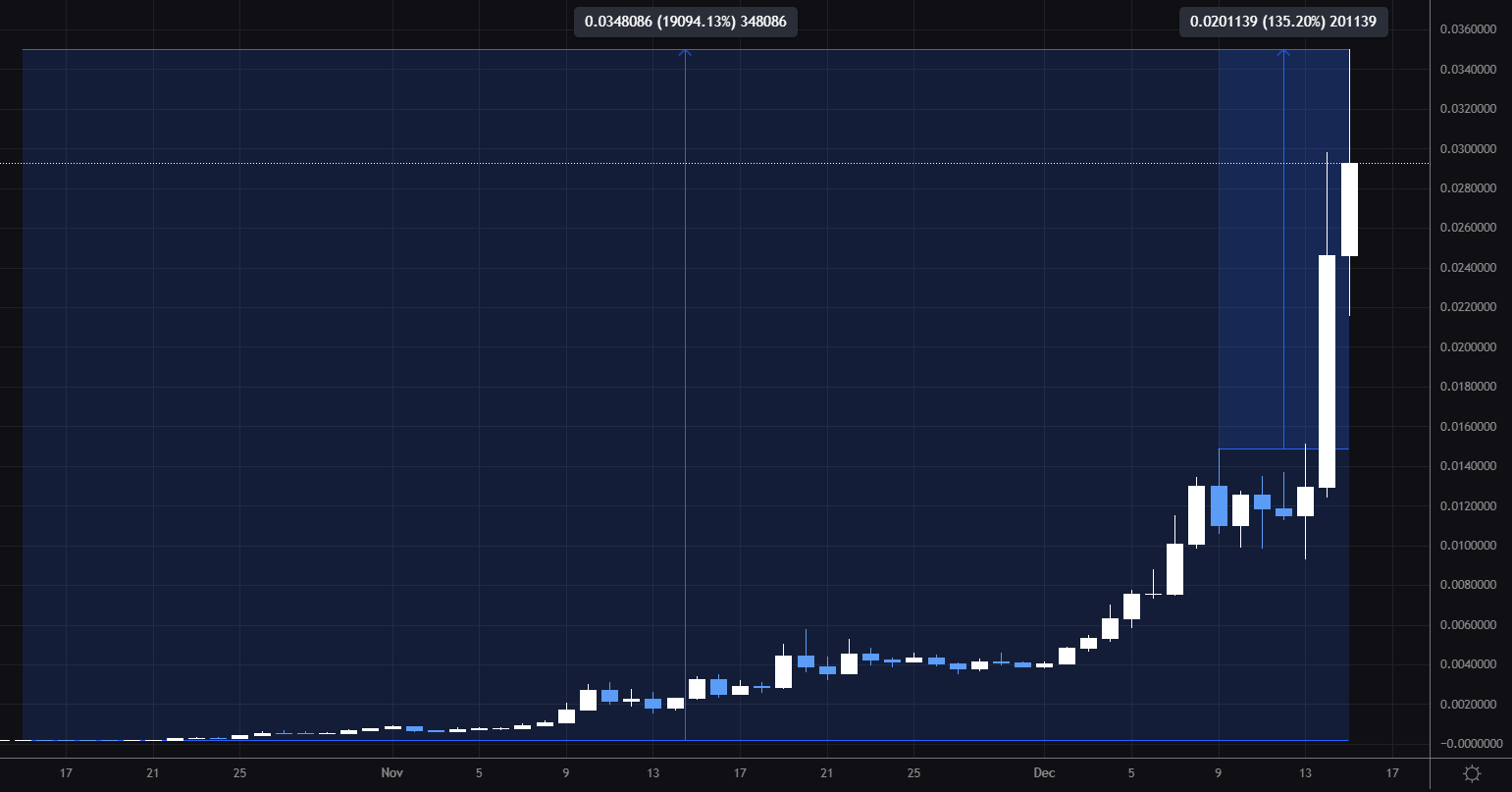Click the 0.0020000 price axis label
Image resolution: width=1512 pixels, height=792 pixels.
pyautogui.click(x=1467, y=704)
